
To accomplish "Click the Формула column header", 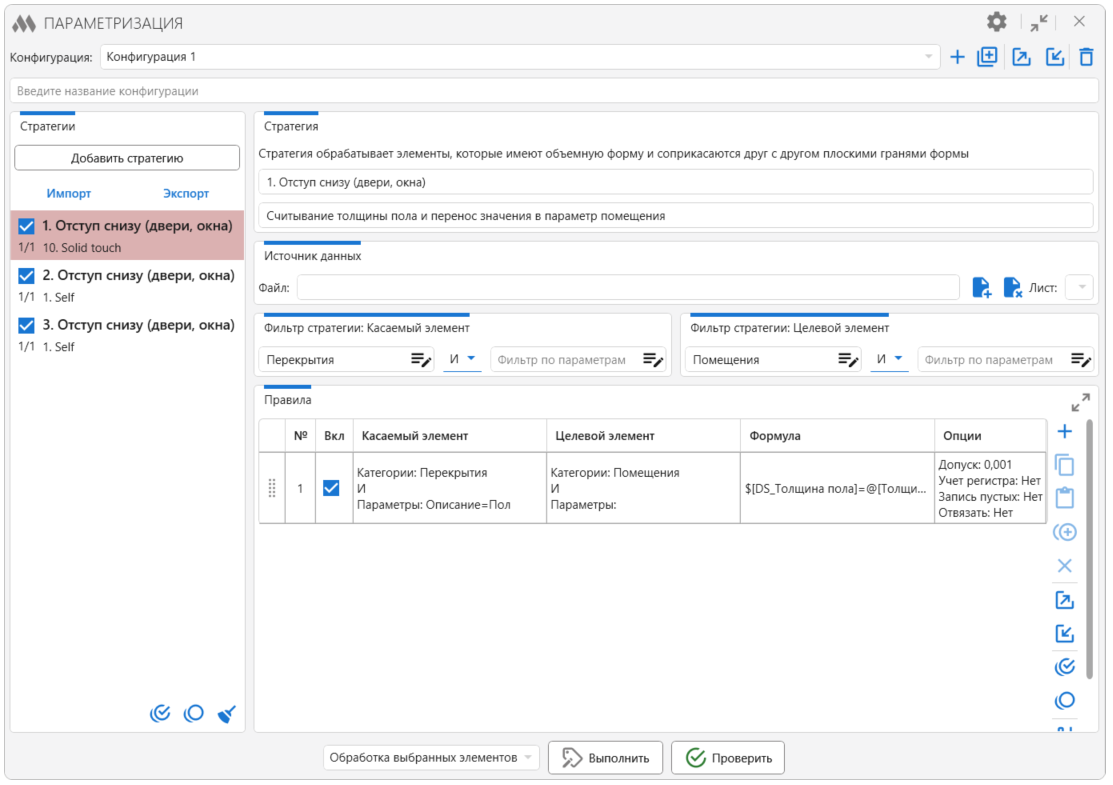I will [x=838, y=436].
